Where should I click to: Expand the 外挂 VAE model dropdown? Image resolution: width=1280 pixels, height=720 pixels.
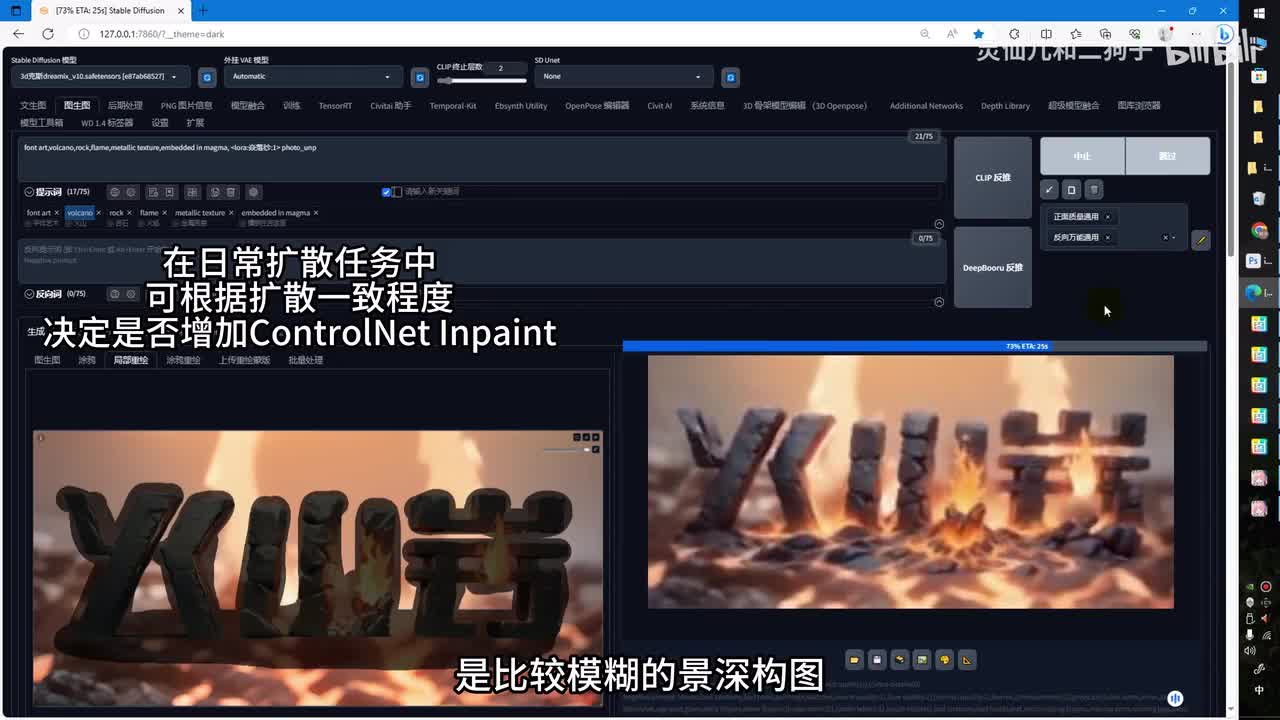(x=312, y=77)
